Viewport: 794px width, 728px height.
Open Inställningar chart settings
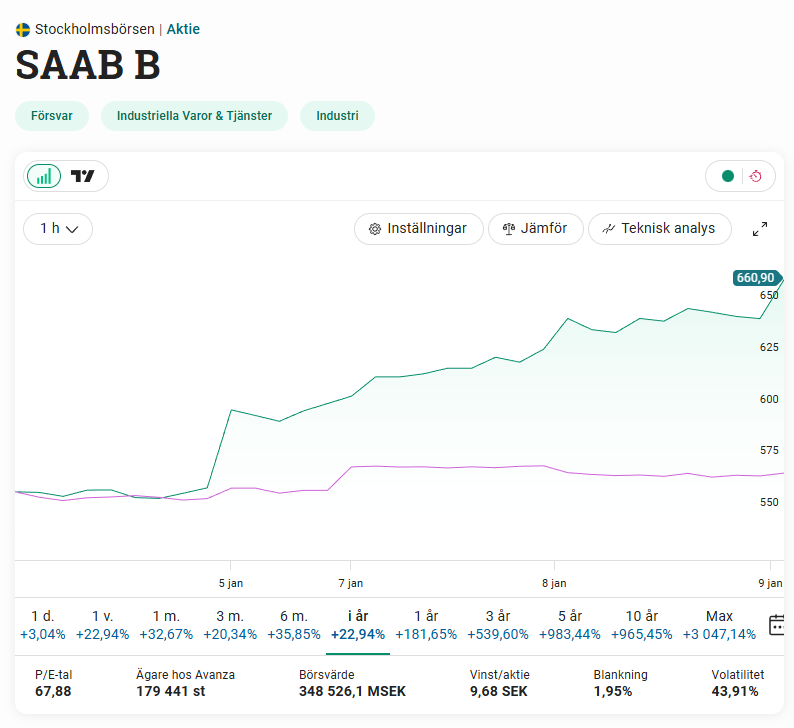click(x=418, y=229)
